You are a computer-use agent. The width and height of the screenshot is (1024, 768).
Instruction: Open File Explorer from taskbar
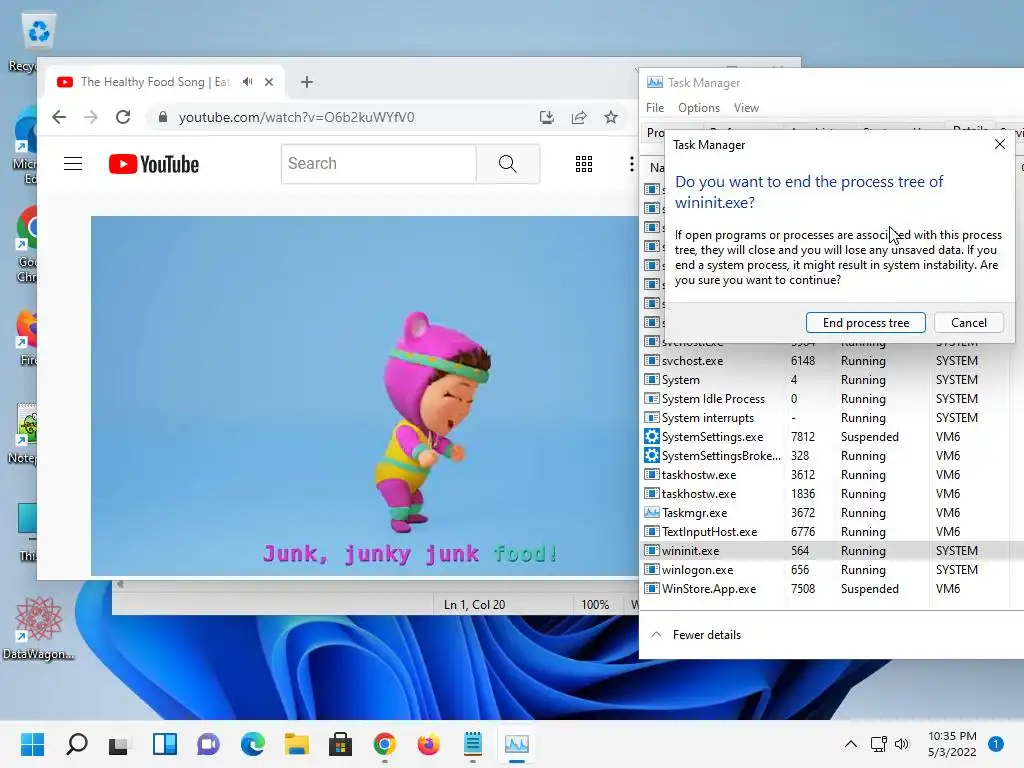coord(296,744)
